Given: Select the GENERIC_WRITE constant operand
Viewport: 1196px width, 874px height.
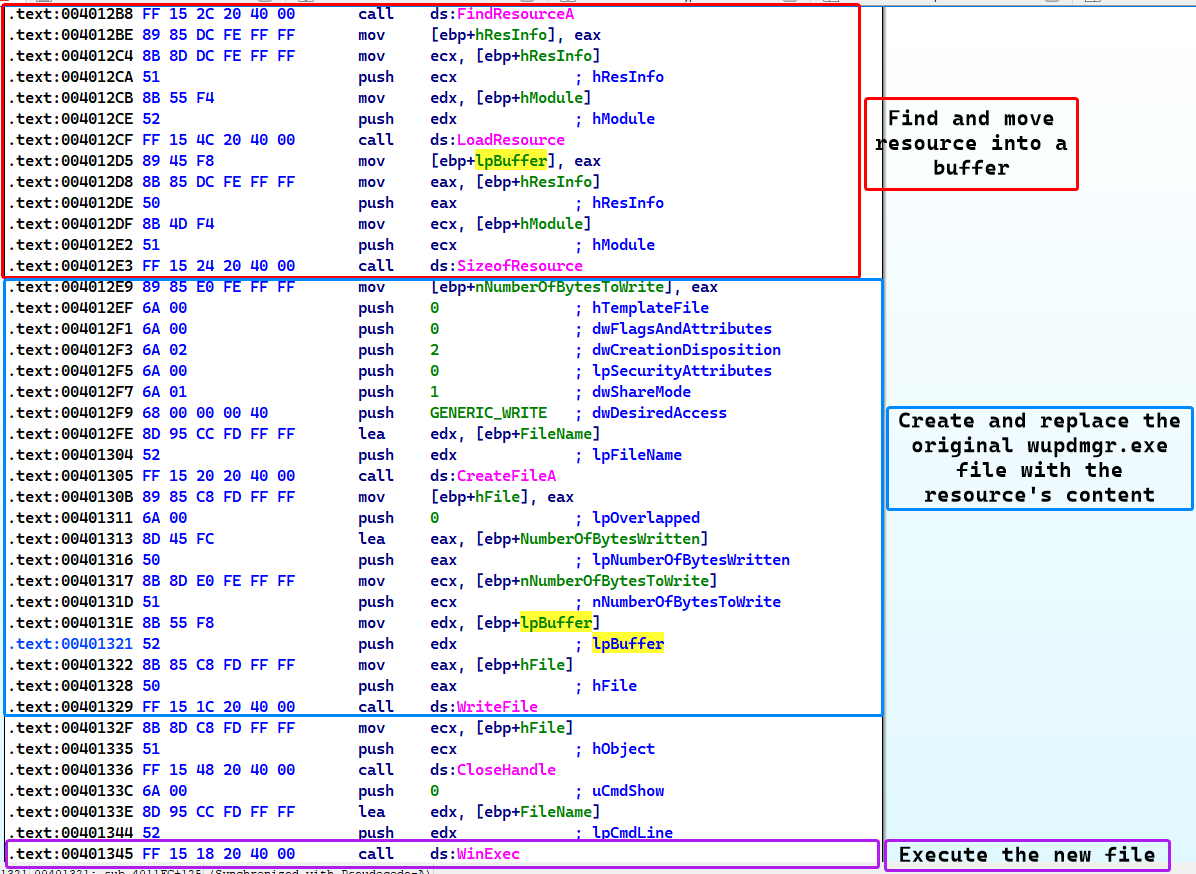Looking at the screenshot, I should (x=488, y=412).
